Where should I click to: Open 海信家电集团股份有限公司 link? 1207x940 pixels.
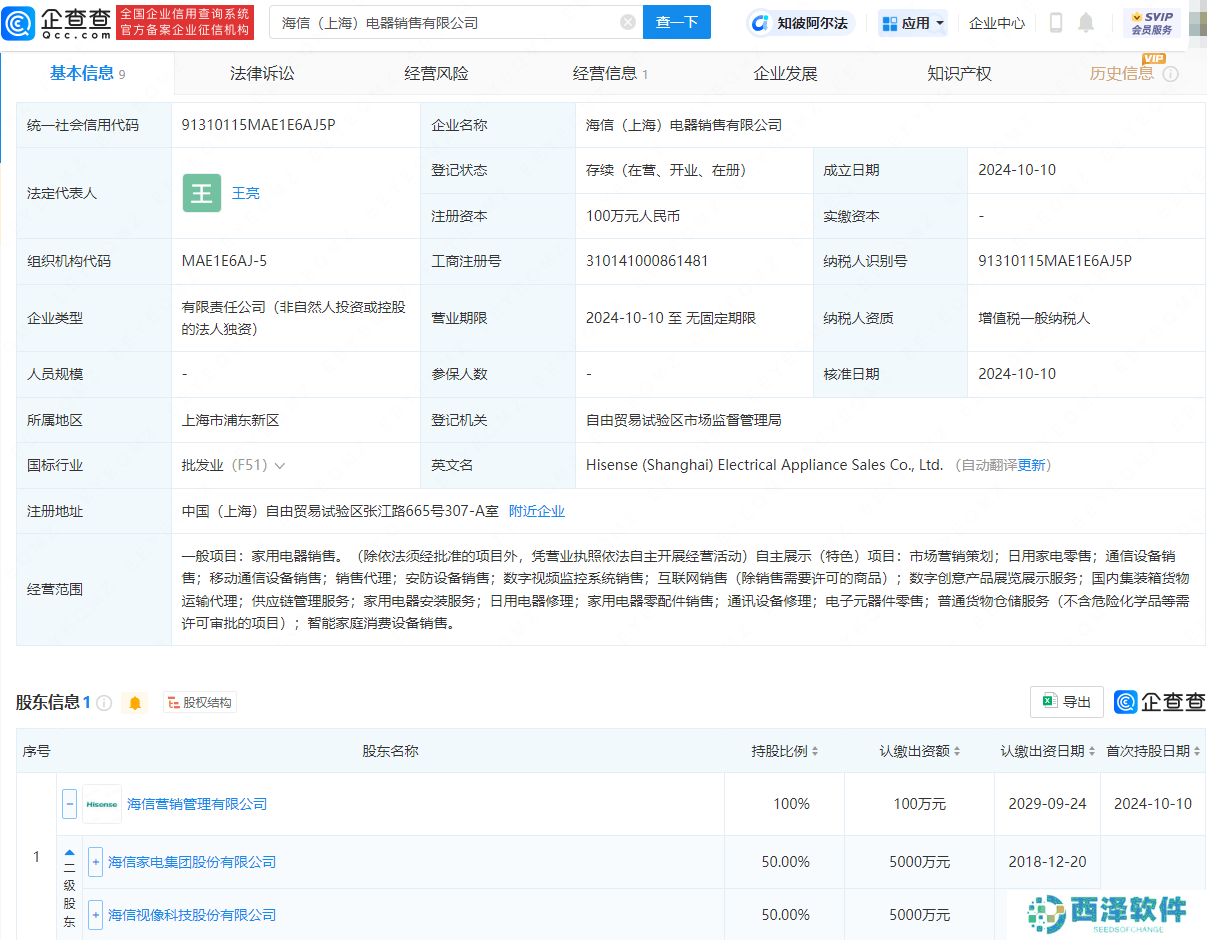coord(192,862)
